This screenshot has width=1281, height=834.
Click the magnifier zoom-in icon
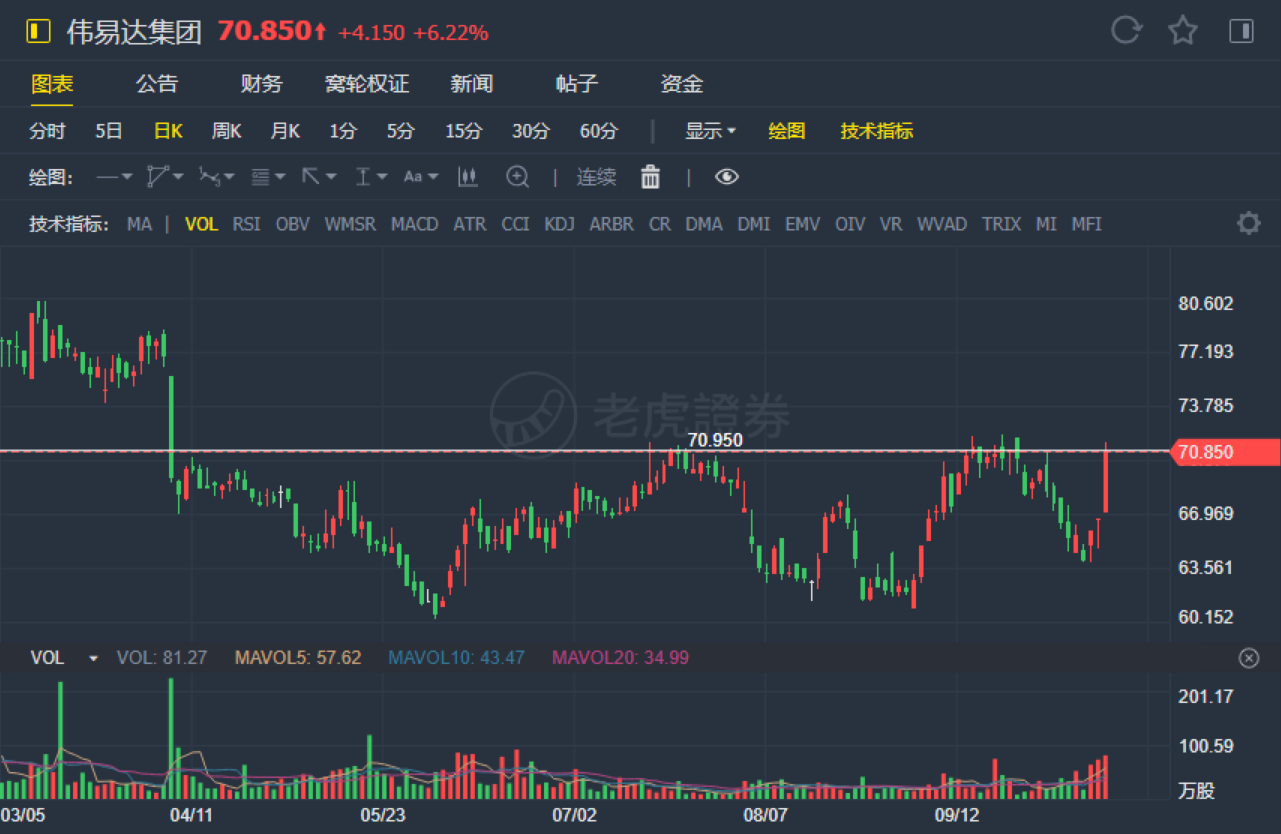point(517,177)
